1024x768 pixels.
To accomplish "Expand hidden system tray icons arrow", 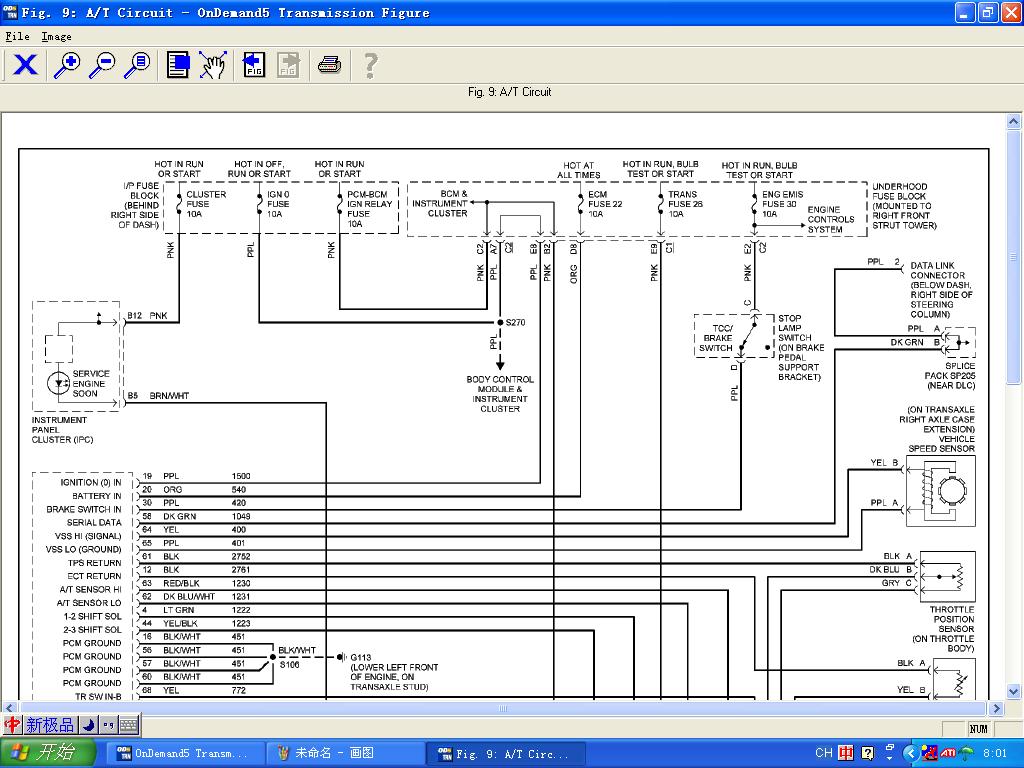I will tap(910, 753).
